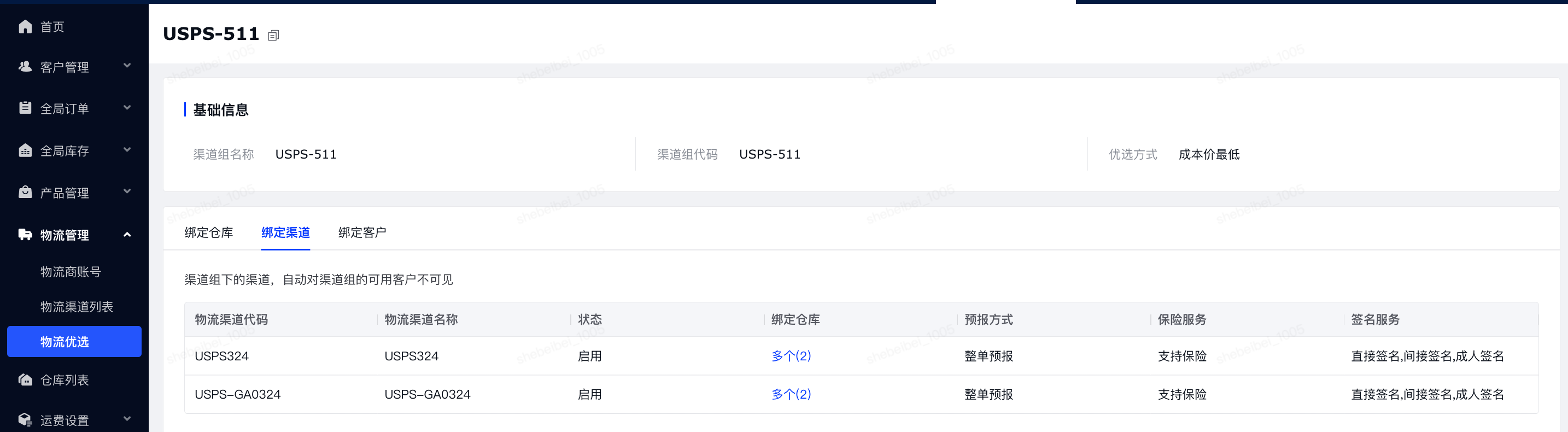Switch to the 绑定客户 tab
Screen dimensions: 1568x432
[x=362, y=232]
